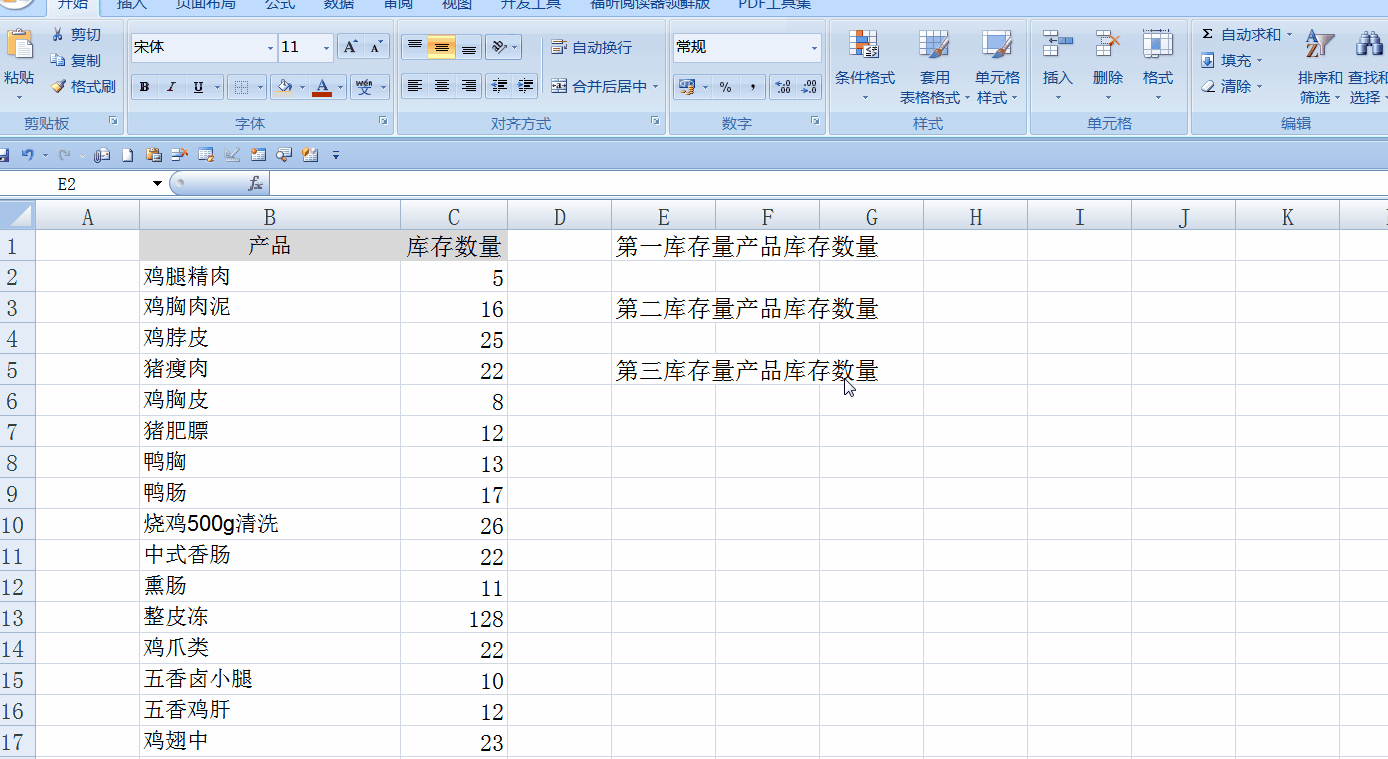Viewport: 1388px width, 759px height.
Task: Open the Clear (清除) menu
Action: click(1232, 87)
